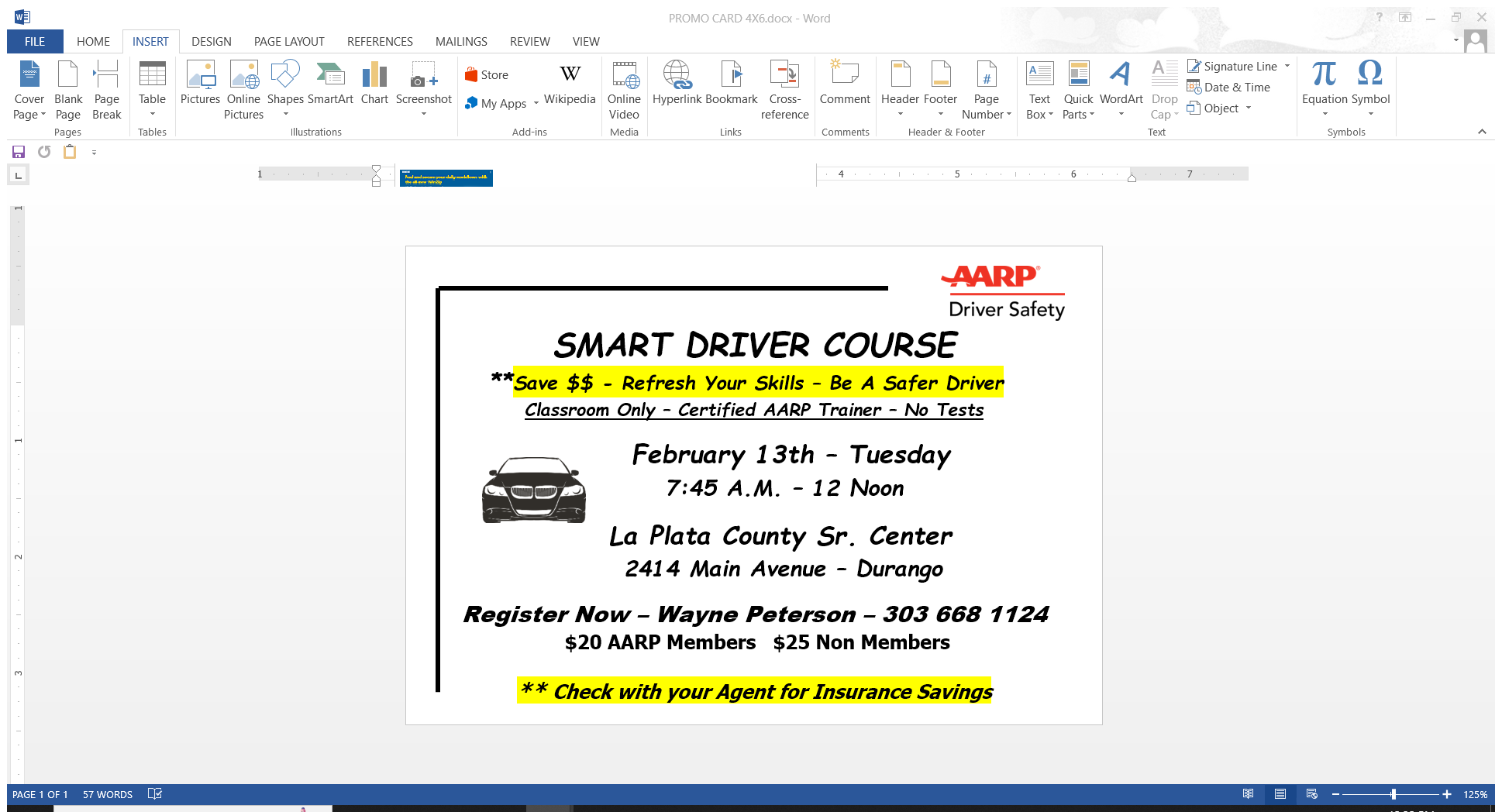Click PAGE 1 OF 1 status indicator
Screen dimensions: 1502x812
pos(40,794)
